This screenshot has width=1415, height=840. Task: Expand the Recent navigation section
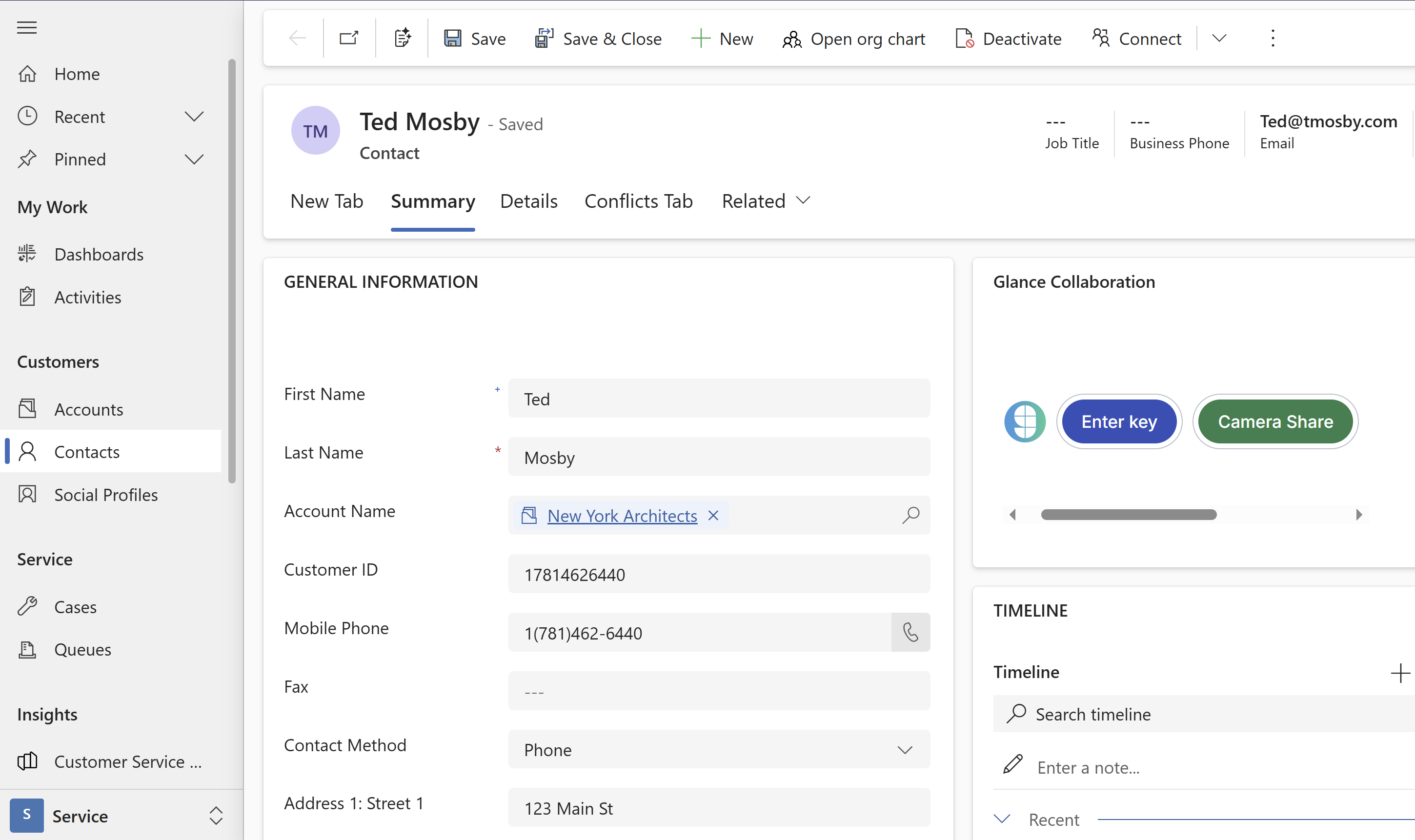pos(194,117)
